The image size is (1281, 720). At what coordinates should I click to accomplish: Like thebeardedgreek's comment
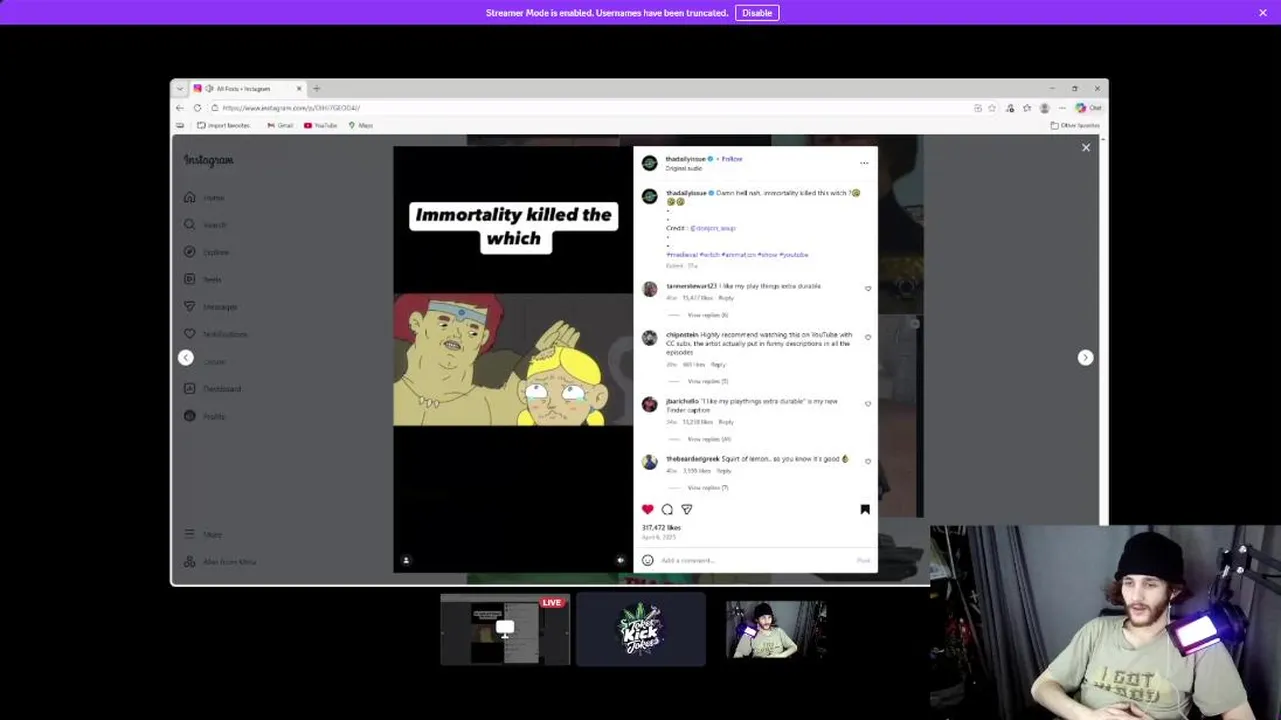(x=868, y=461)
